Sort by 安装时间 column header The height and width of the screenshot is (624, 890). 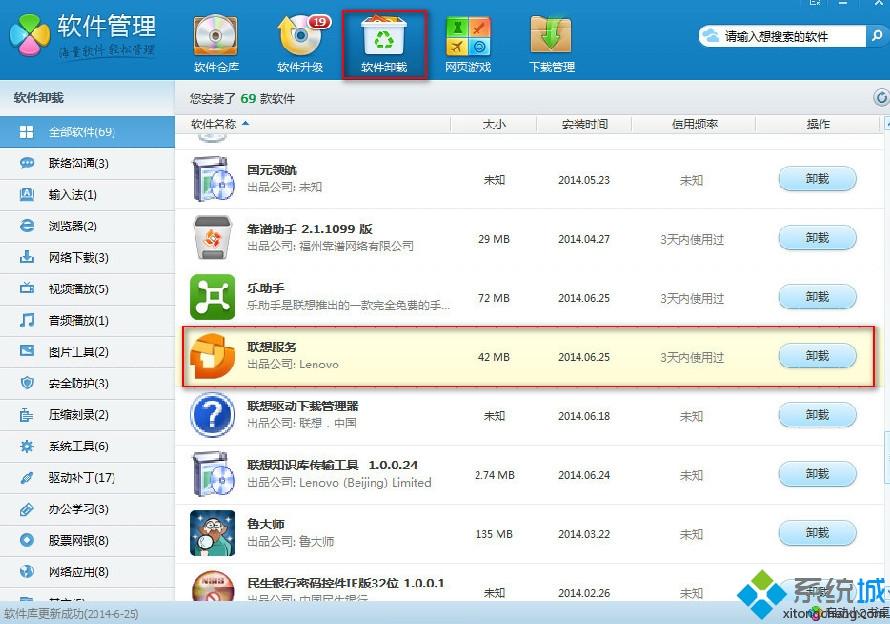pyautogui.click(x=584, y=124)
